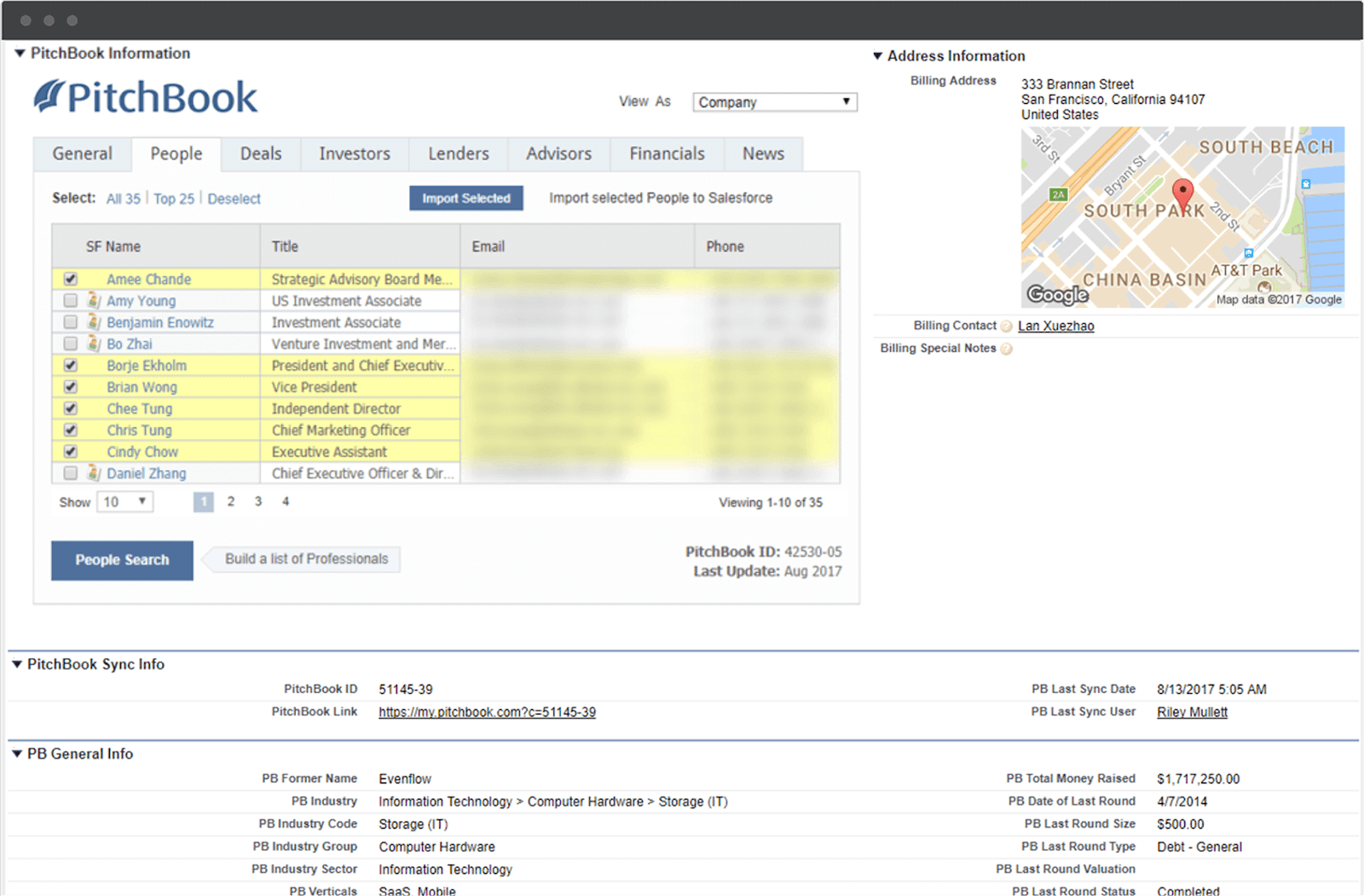Open Amee Chande's record
This screenshot has height=896, width=1364.
[x=149, y=279]
